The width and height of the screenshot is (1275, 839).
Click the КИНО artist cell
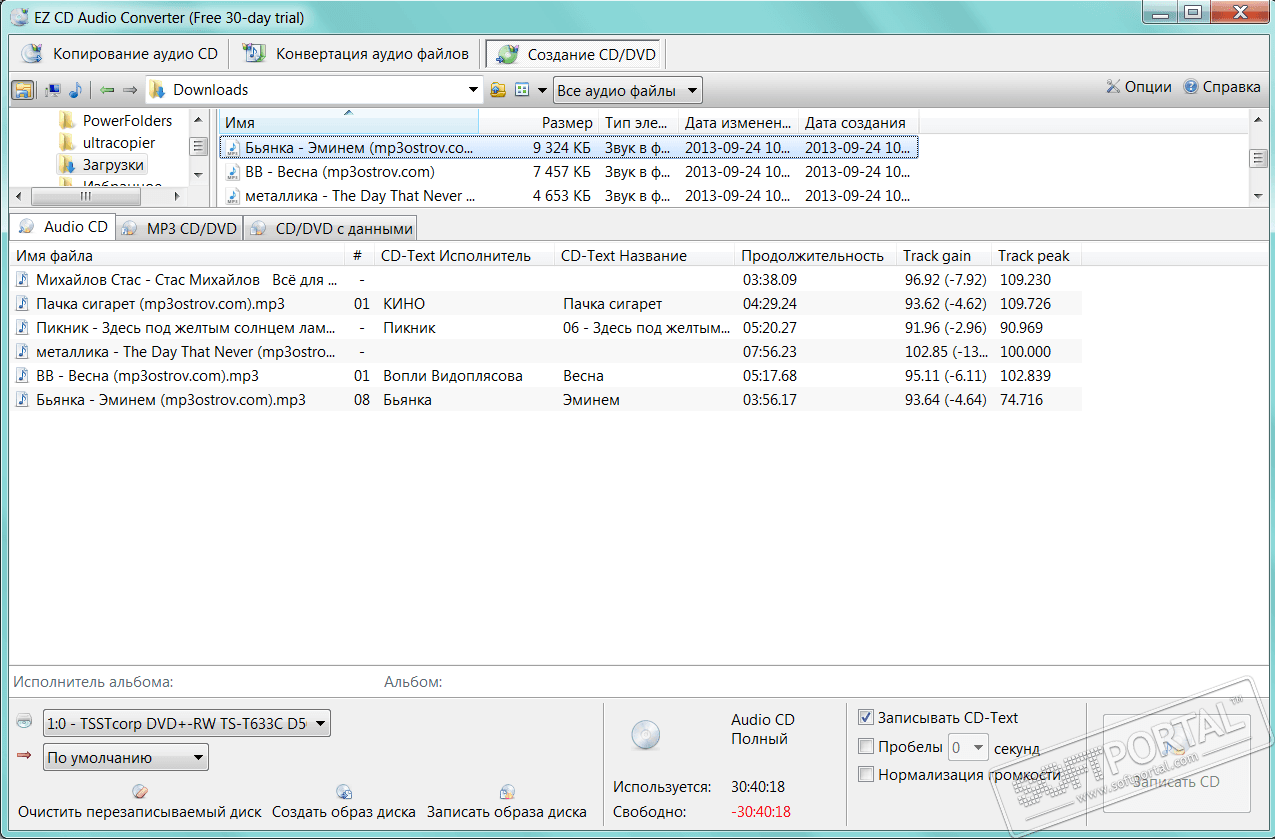coord(404,304)
